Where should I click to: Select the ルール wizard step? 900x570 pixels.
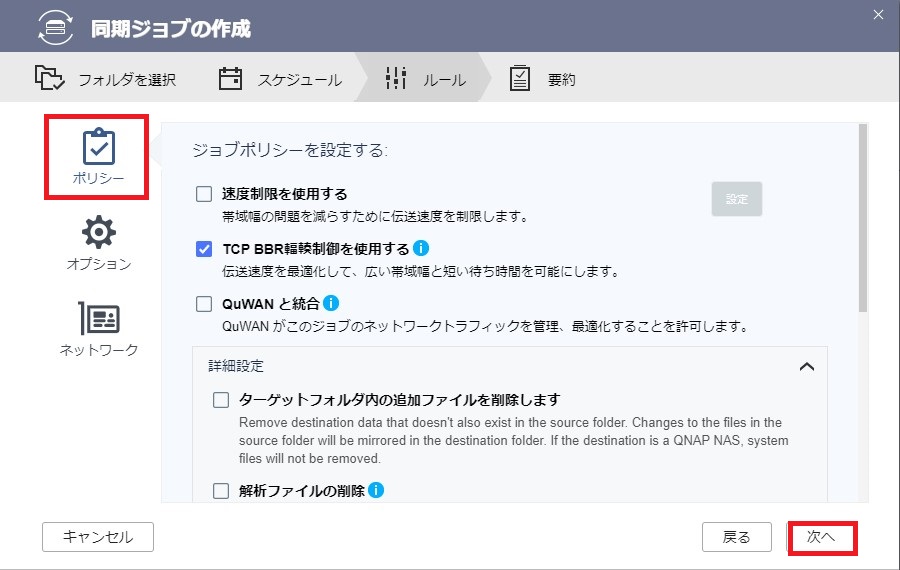426,79
